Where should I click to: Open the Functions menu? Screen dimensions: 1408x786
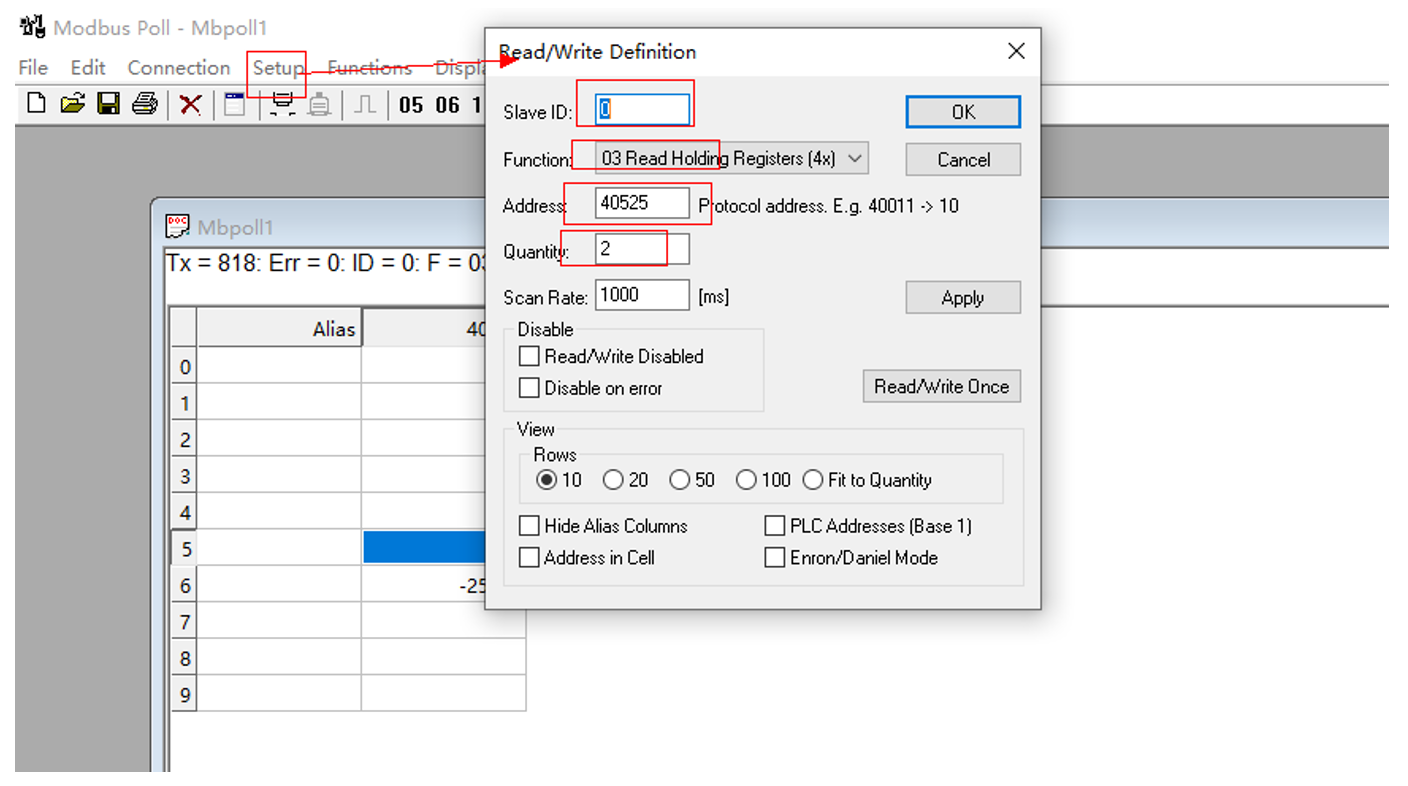370,68
